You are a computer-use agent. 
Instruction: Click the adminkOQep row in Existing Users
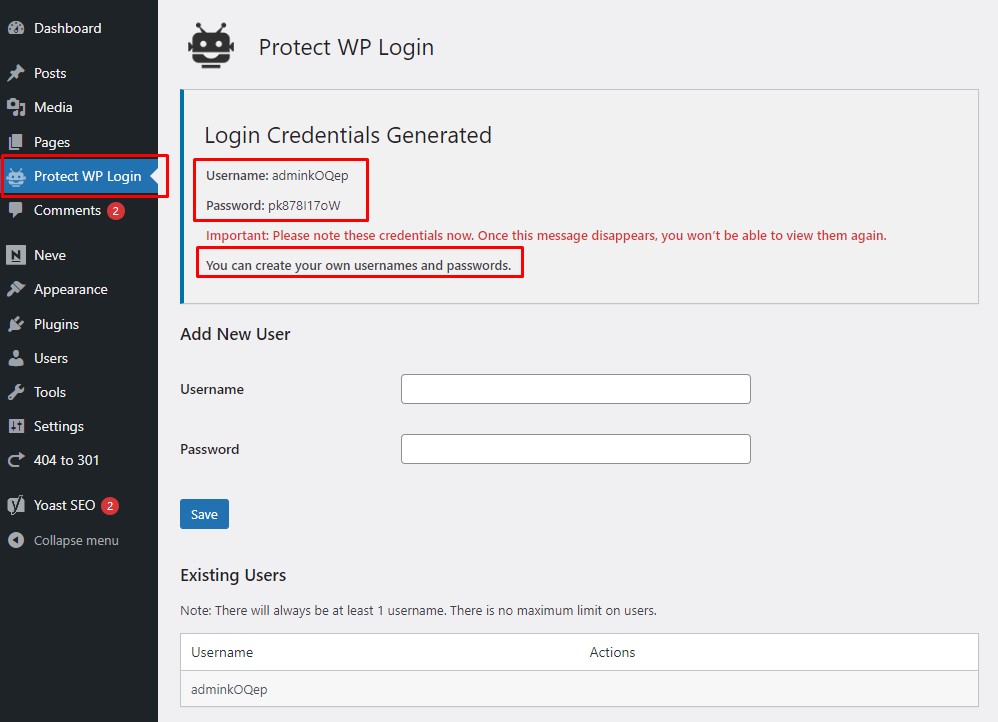pyautogui.click(x=229, y=689)
